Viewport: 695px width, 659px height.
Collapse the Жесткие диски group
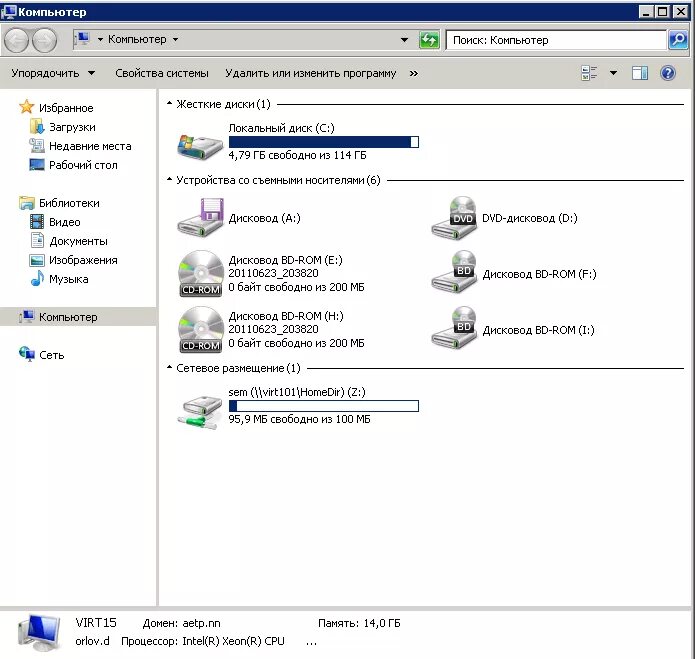[x=169, y=103]
